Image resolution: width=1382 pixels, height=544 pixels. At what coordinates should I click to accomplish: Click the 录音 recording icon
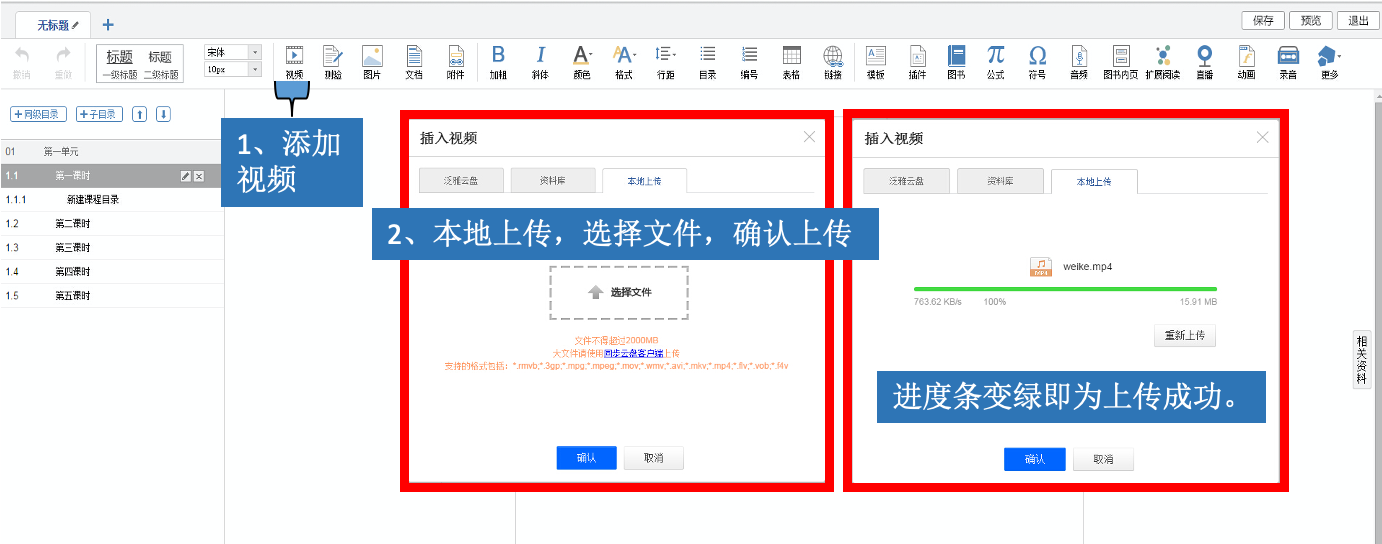click(x=1288, y=55)
